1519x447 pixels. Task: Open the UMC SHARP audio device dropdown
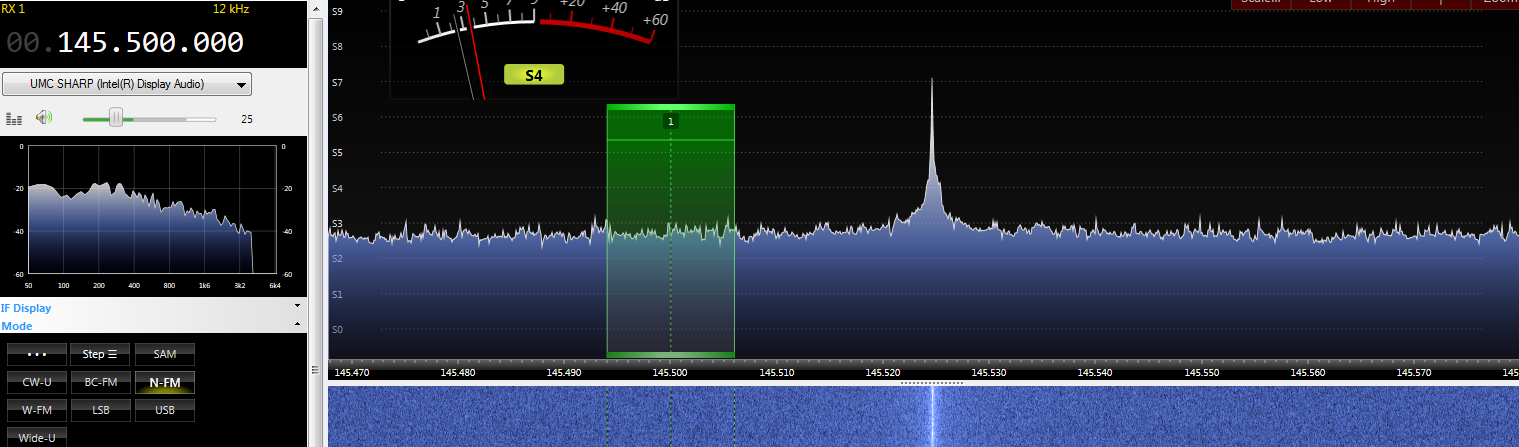coord(127,84)
